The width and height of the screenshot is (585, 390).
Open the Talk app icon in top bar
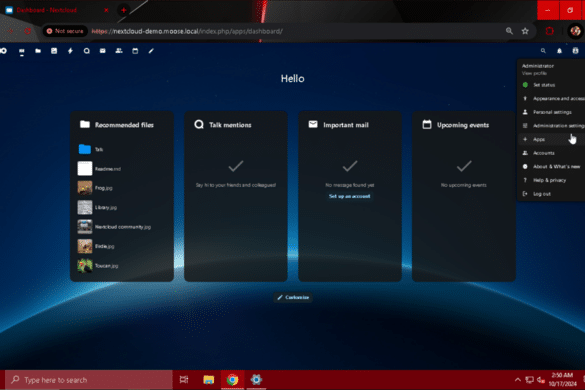pyautogui.click(x=87, y=51)
